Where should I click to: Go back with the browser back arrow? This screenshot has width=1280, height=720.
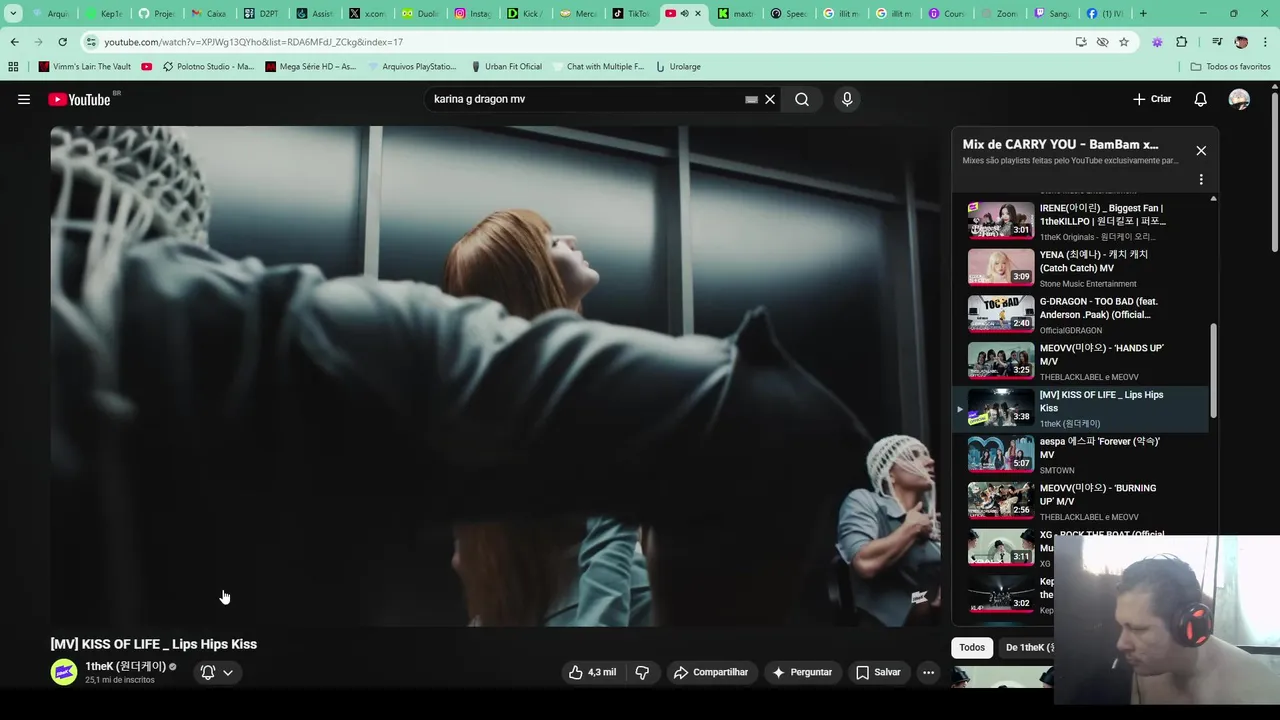pyautogui.click(x=14, y=42)
